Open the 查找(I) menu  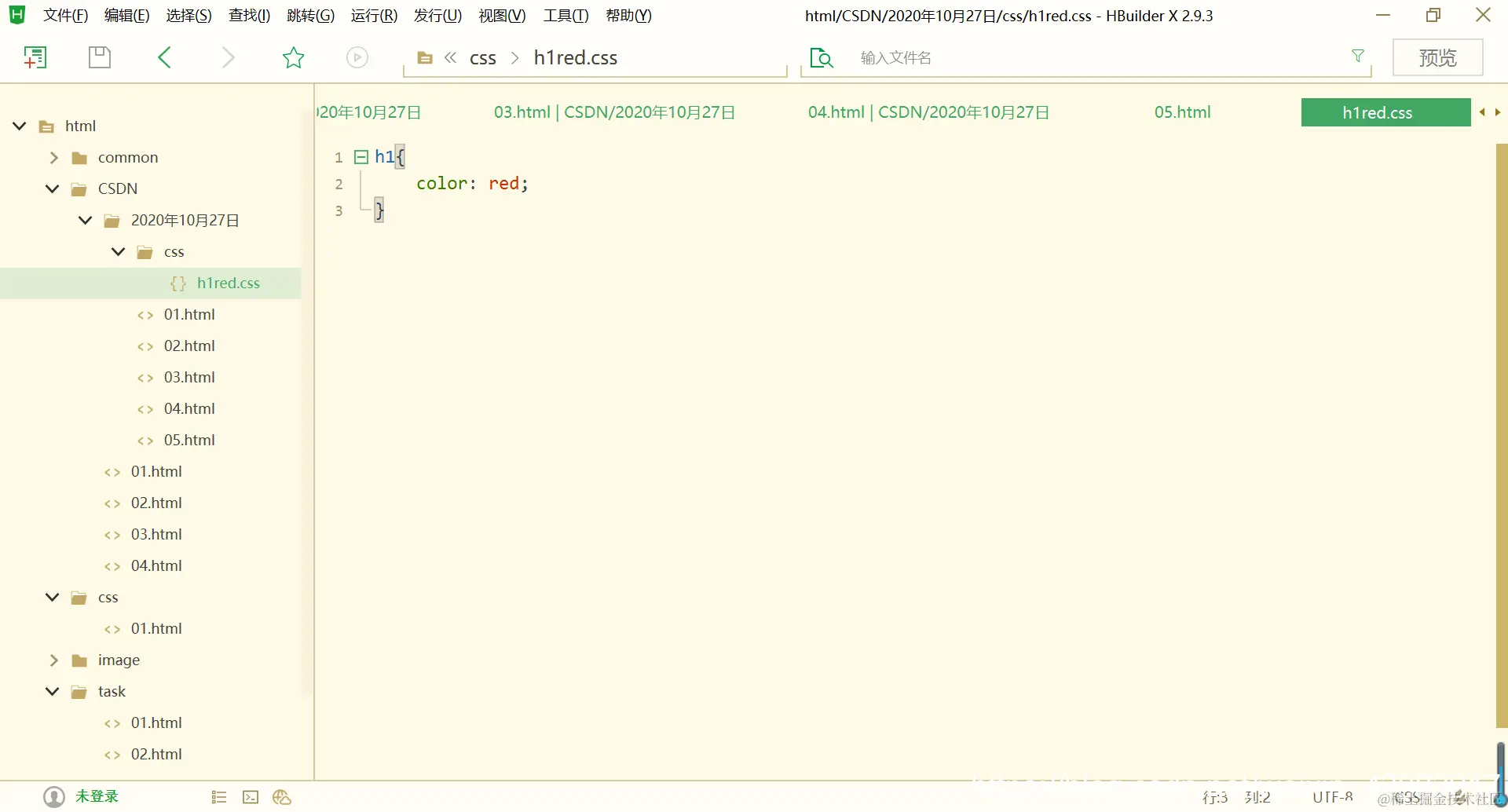click(249, 16)
